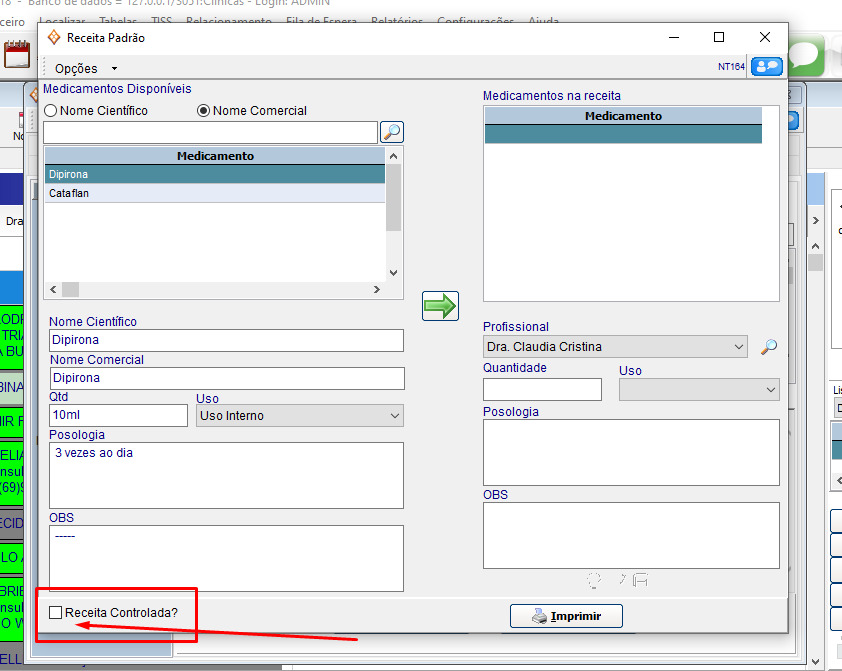Select Dipirona row in medication list
Screen dimensions: 842x671
(x=214, y=174)
